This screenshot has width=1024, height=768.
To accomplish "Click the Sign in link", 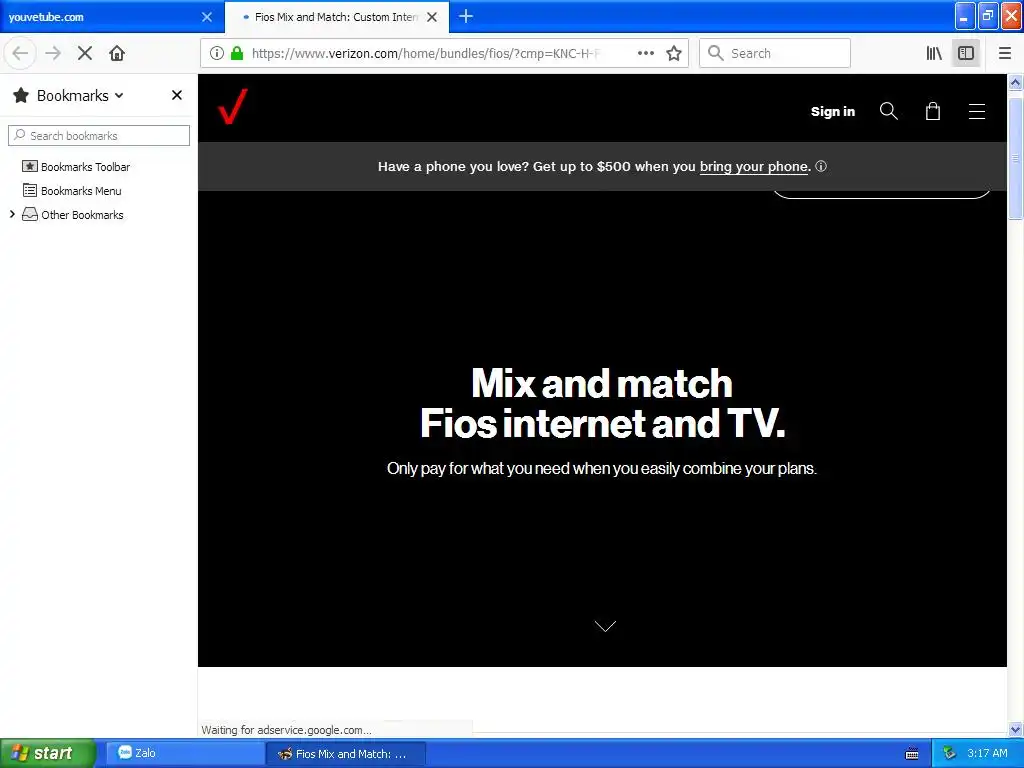I will tap(833, 112).
